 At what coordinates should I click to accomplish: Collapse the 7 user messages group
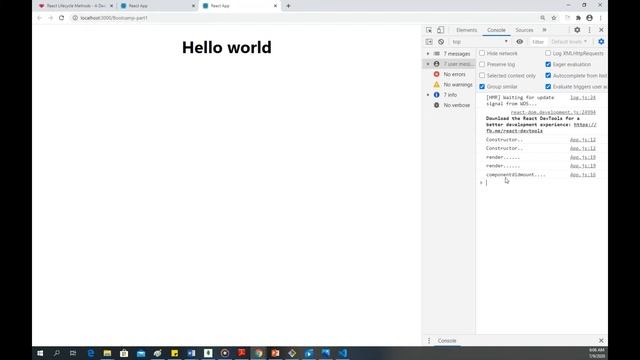428,64
